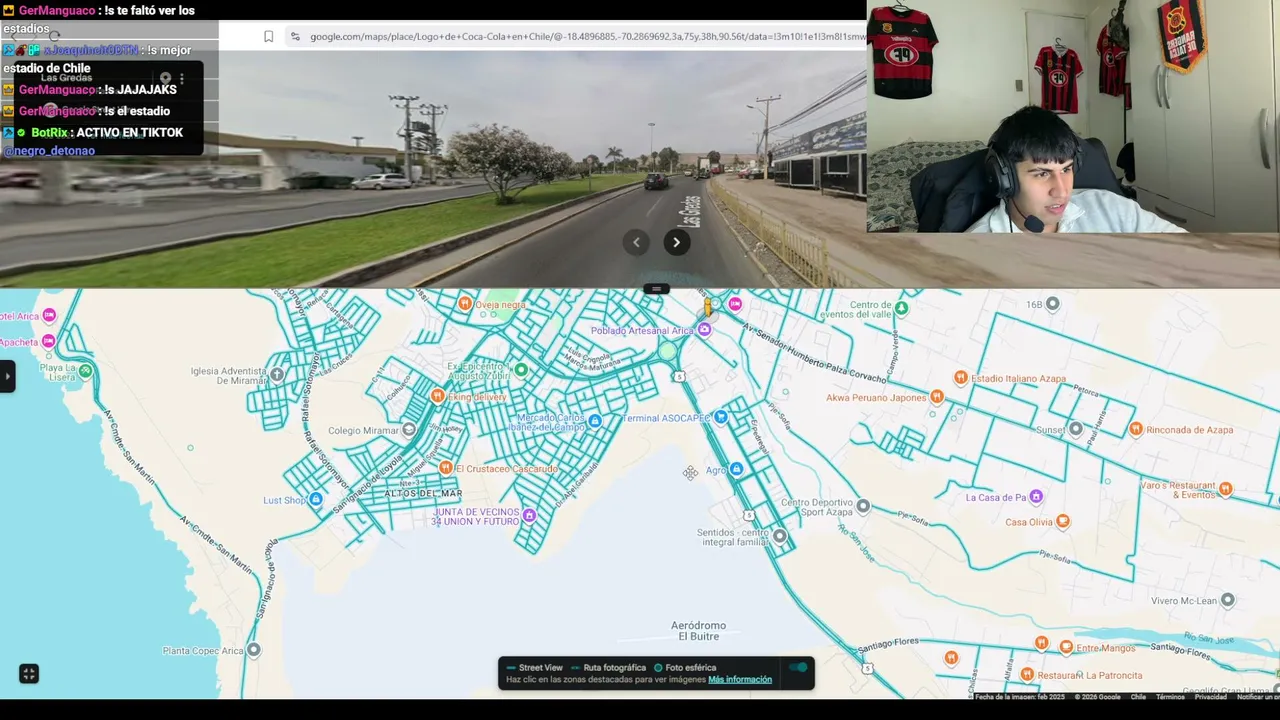Open the Sentidos centro integral familiar marker
This screenshot has width=1280, height=720.
780,537
